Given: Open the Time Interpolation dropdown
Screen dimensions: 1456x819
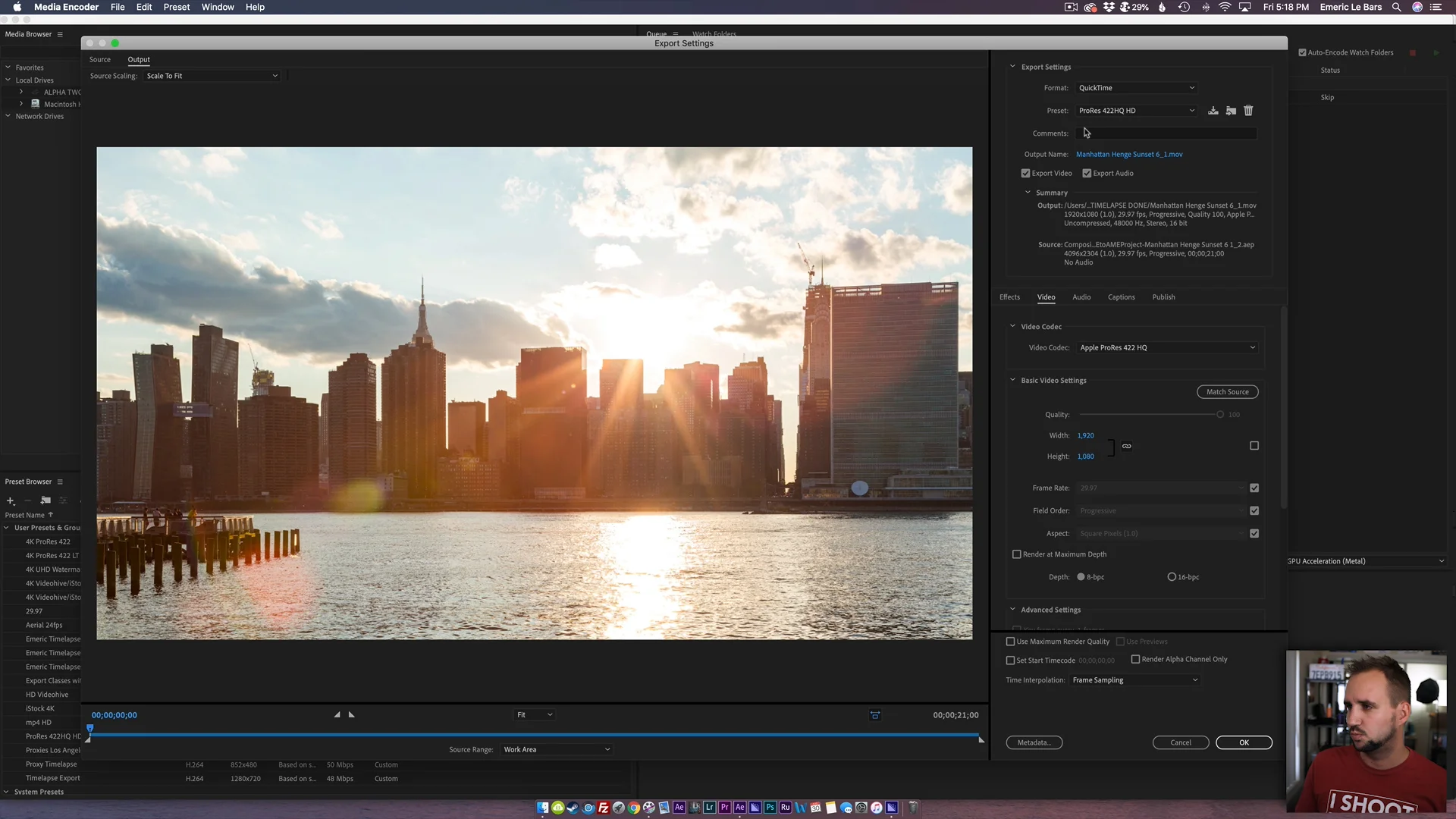Looking at the screenshot, I should pyautogui.click(x=1134, y=680).
